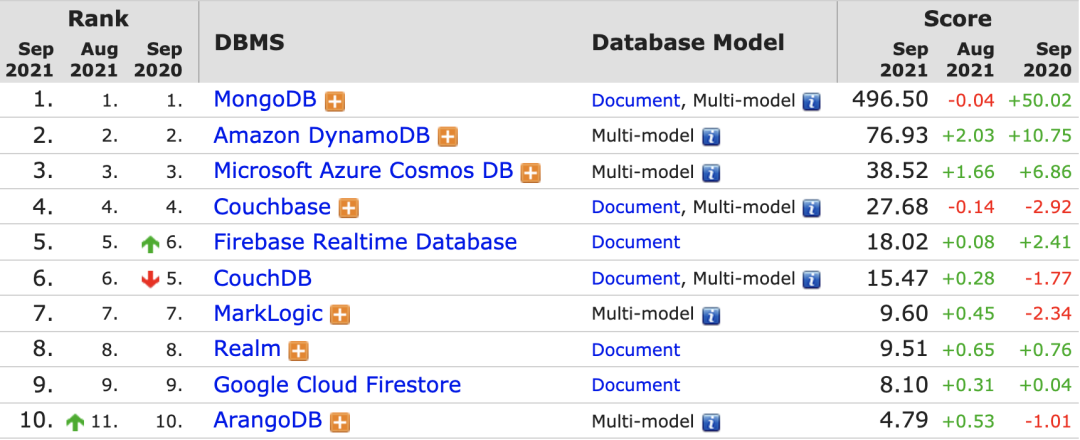
Task: Click the info icon in CouchDB row
Action: click(811, 279)
